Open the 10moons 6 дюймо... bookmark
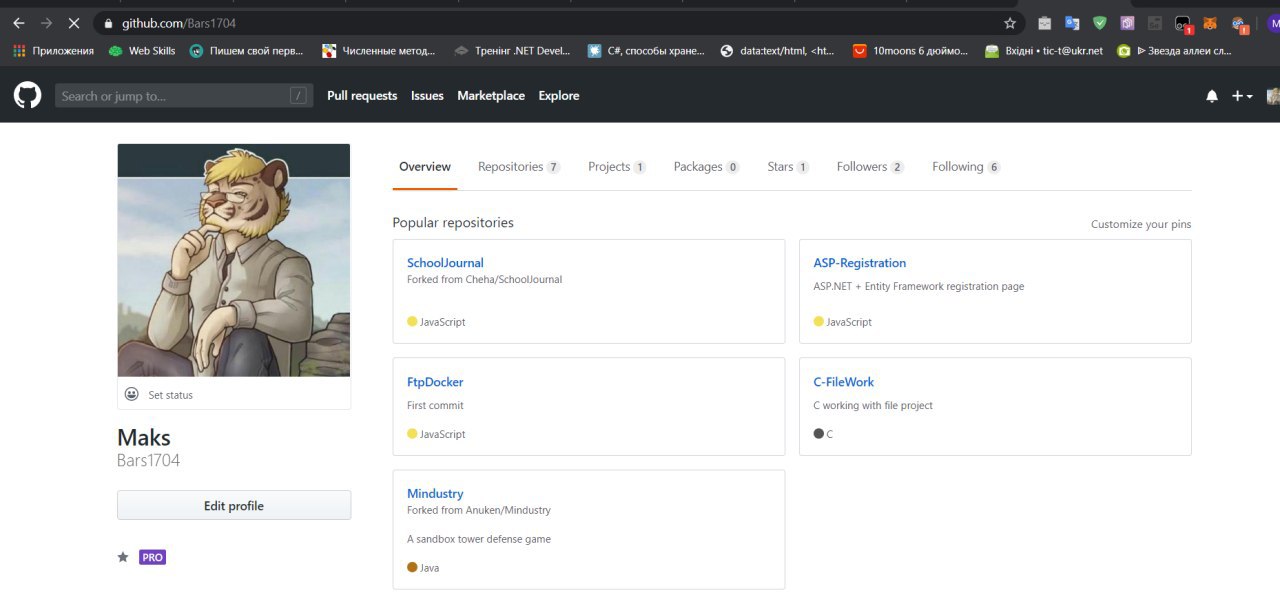Image resolution: width=1280 pixels, height=606 pixels. point(911,50)
